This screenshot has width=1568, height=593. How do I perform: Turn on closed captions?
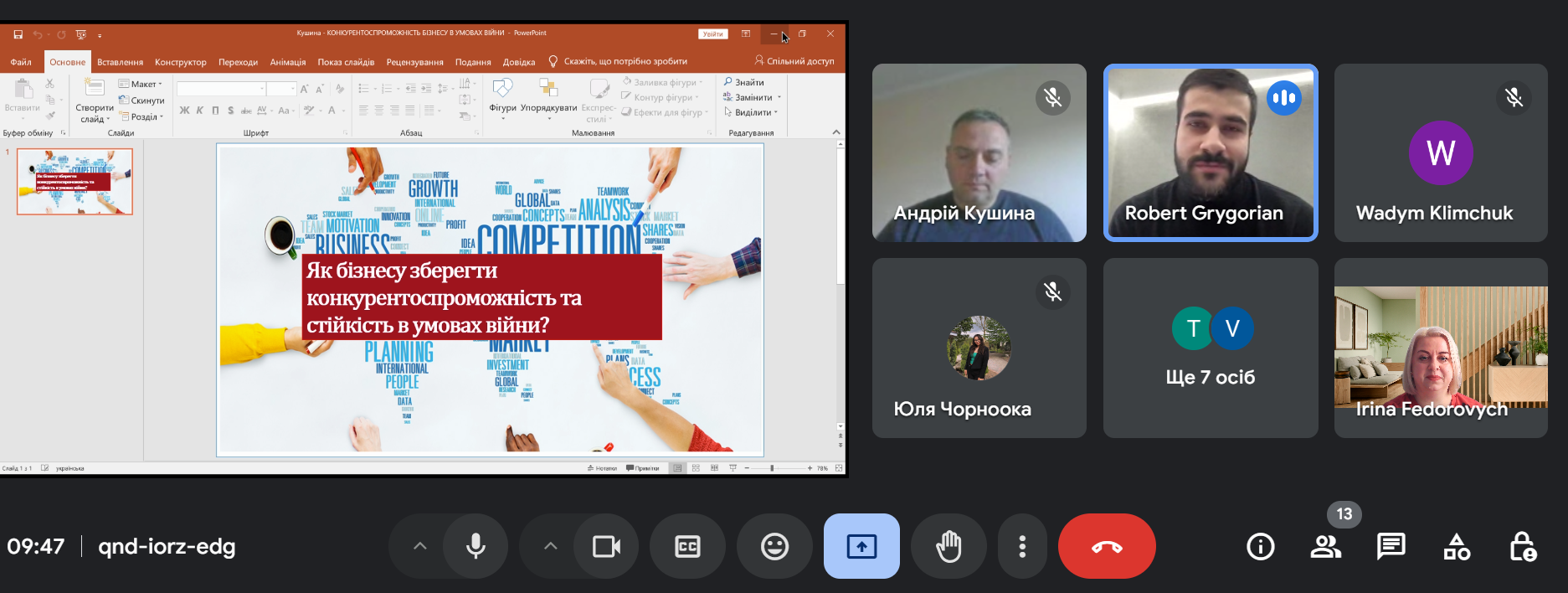pos(687,546)
